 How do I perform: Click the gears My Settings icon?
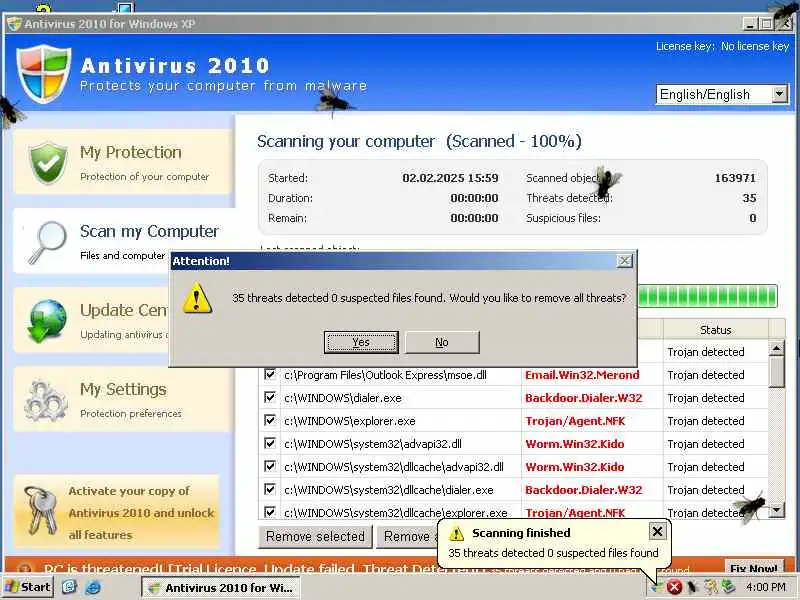(46, 401)
